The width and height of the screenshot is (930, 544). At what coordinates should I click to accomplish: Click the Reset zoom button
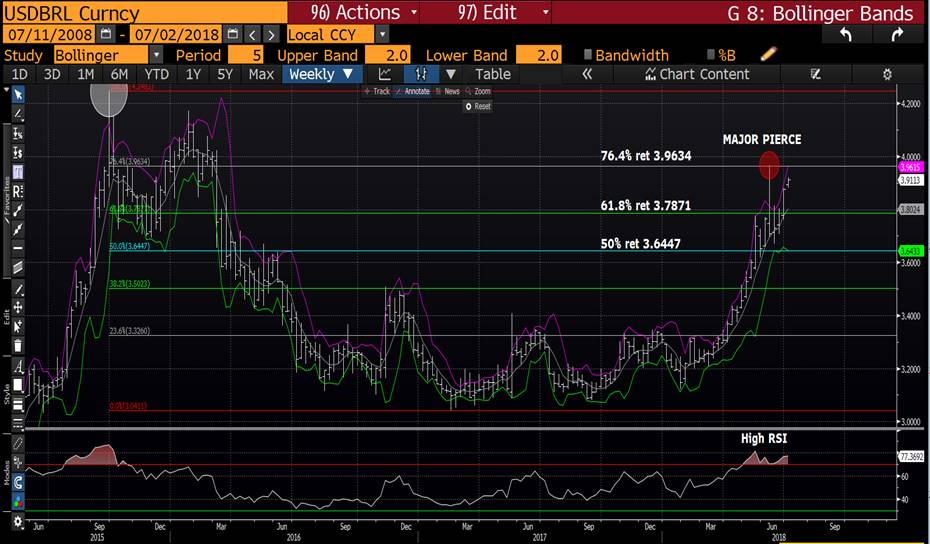[478, 106]
